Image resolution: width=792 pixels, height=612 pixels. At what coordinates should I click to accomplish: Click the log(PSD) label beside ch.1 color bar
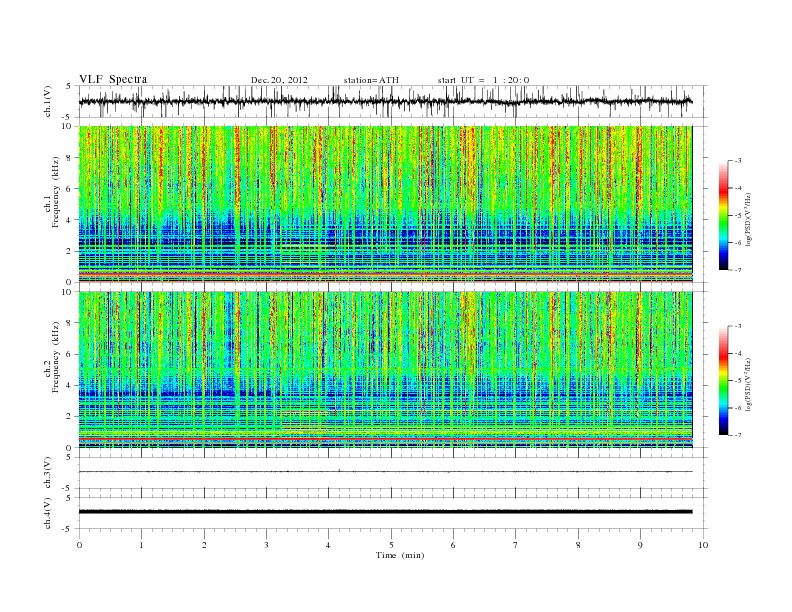click(x=748, y=218)
